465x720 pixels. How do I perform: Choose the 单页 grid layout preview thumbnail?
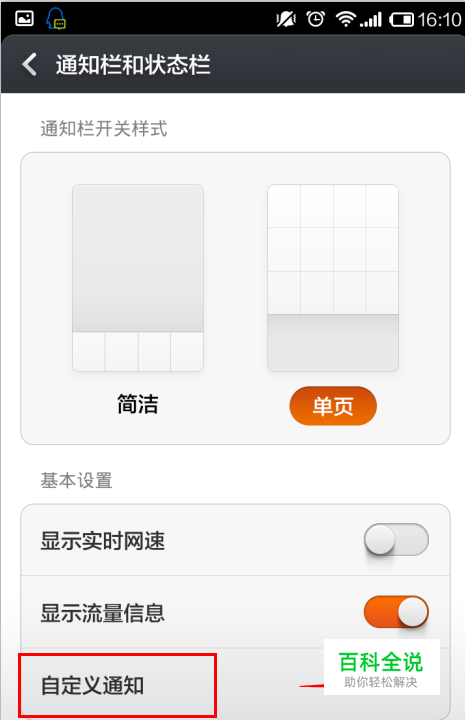333,278
